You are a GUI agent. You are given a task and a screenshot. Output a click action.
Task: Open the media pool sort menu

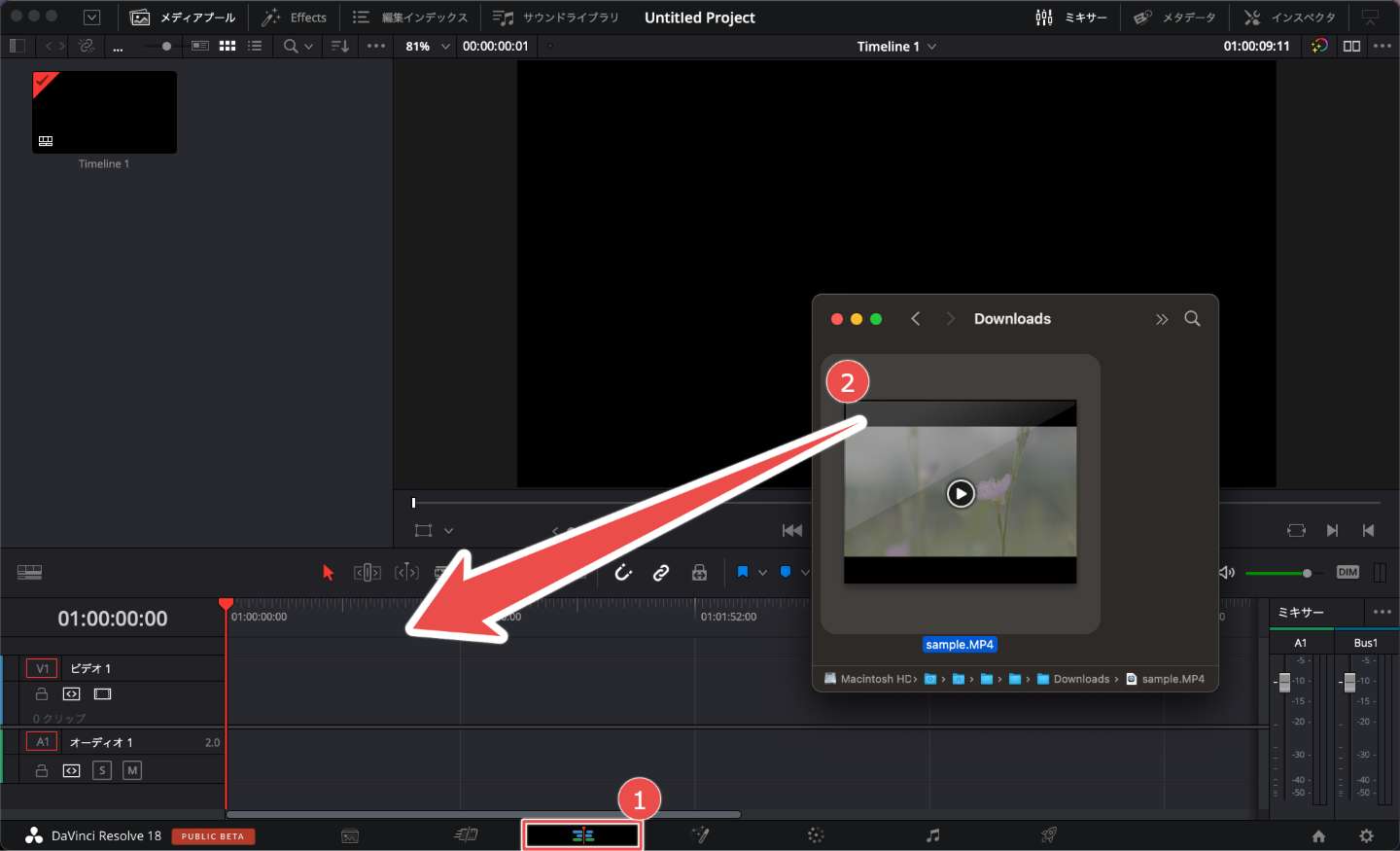(x=340, y=46)
